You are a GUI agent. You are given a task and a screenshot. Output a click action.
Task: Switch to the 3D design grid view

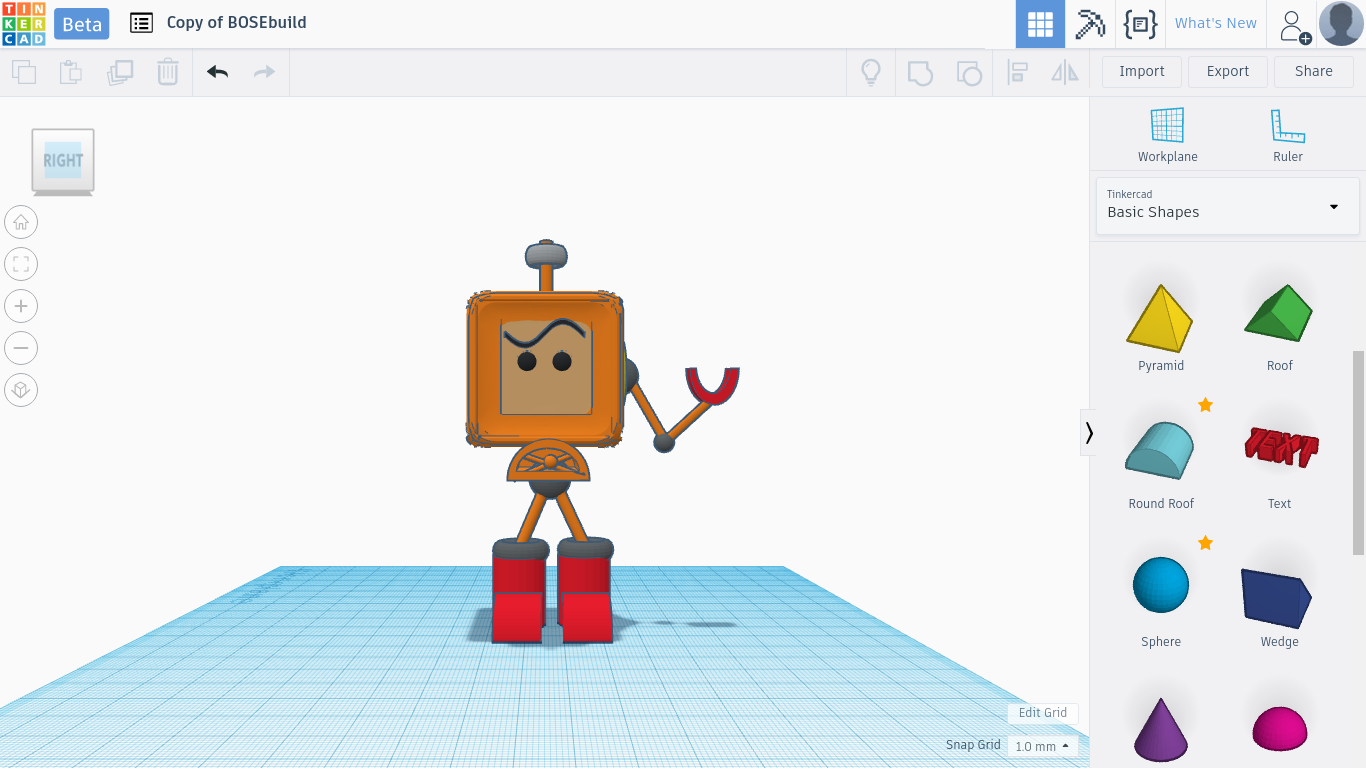(1040, 24)
